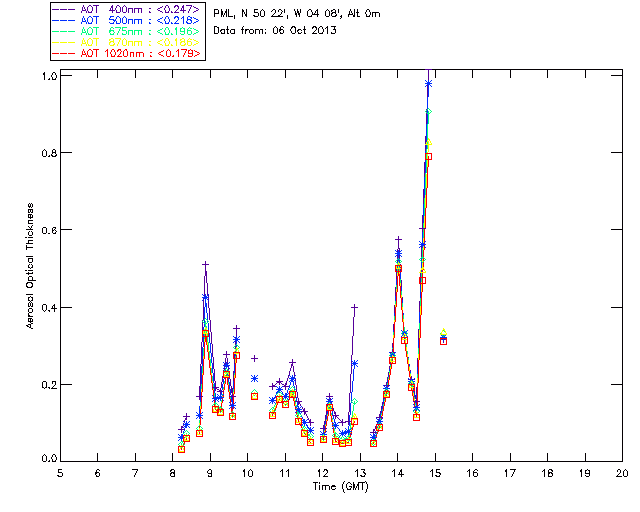Click the AOT 500nm legend entry
640x512 pixels.
tap(126, 20)
